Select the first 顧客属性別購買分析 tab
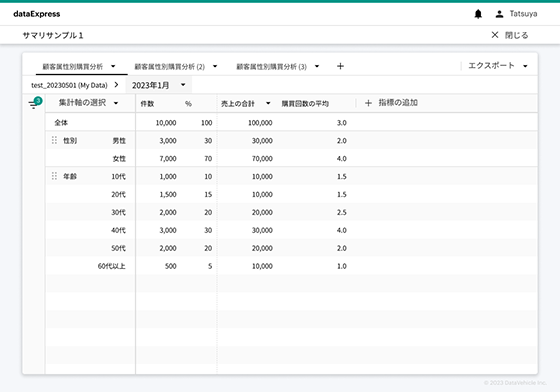This screenshot has height=392, width=560. pos(72,66)
